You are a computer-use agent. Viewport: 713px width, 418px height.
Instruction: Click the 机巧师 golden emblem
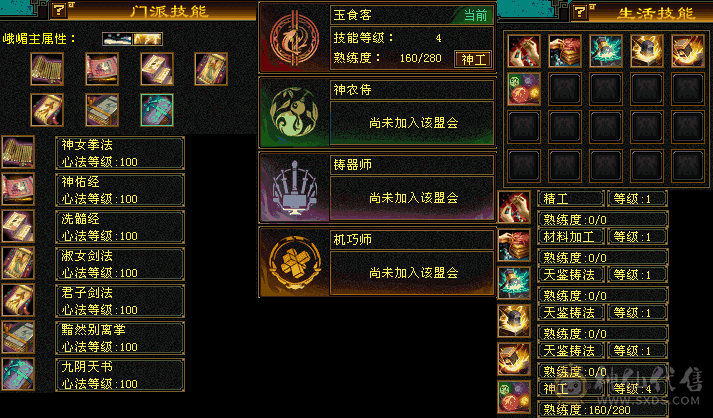[x=294, y=262]
